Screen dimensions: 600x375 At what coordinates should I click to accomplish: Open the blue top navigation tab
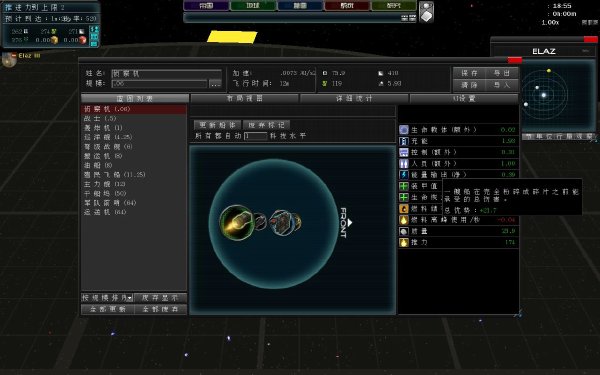[x=300, y=6]
